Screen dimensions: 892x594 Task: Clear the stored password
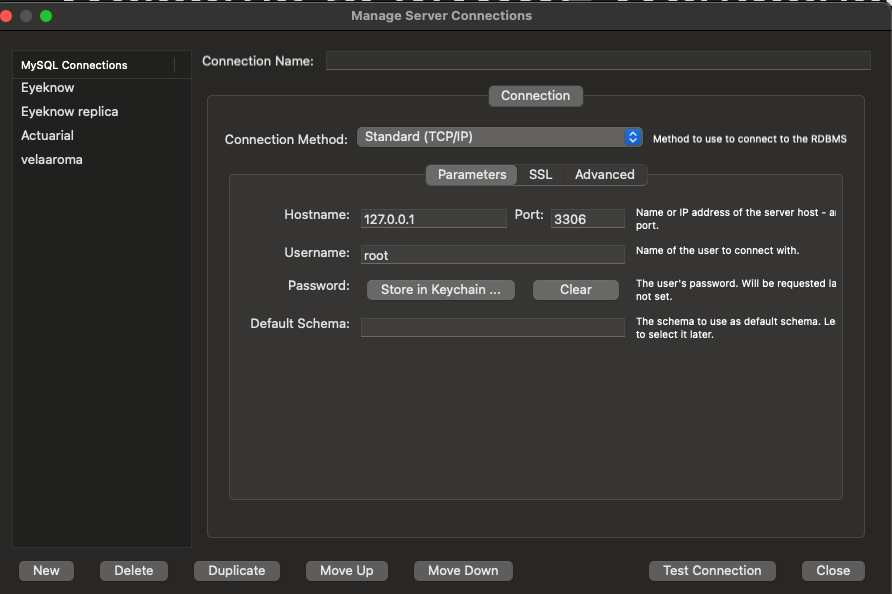[x=575, y=289]
